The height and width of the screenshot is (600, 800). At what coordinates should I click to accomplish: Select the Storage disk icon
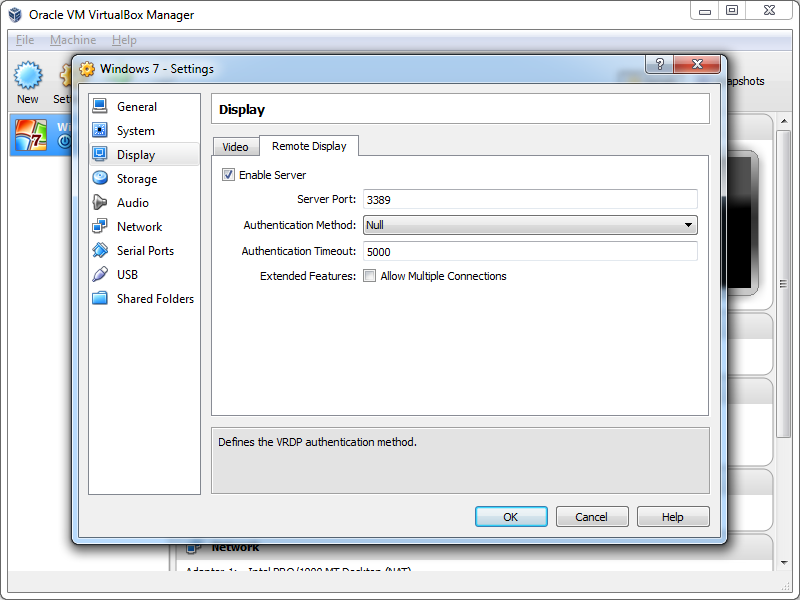pos(100,179)
